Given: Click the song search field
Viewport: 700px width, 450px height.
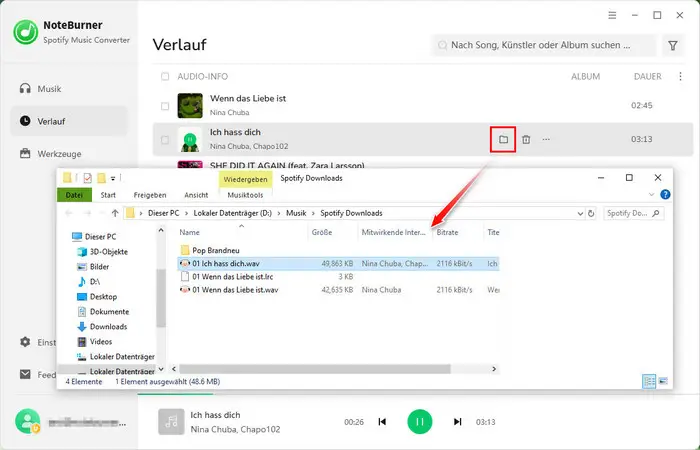Looking at the screenshot, I should pyautogui.click(x=544, y=45).
